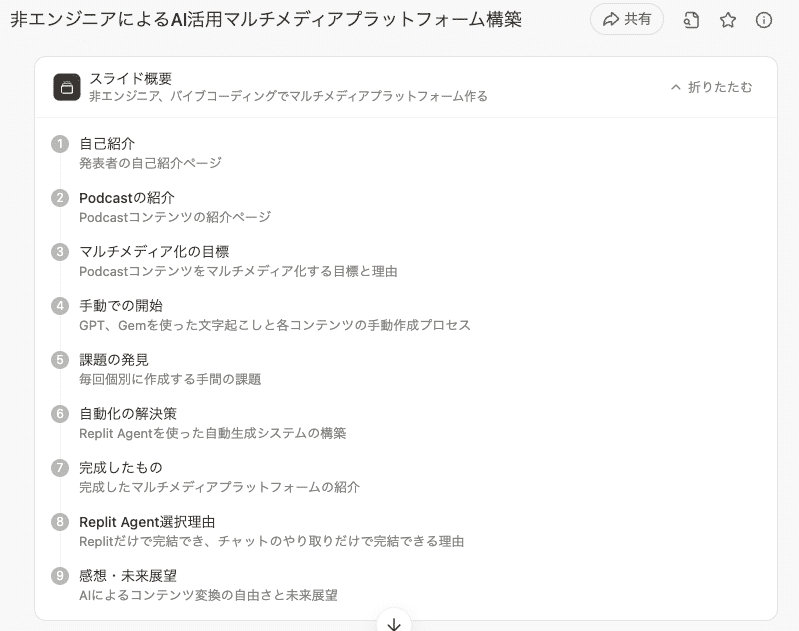The width and height of the screenshot is (799, 631).
Task: Click the scroll-down arrow button at bottom
Action: (x=394, y=623)
